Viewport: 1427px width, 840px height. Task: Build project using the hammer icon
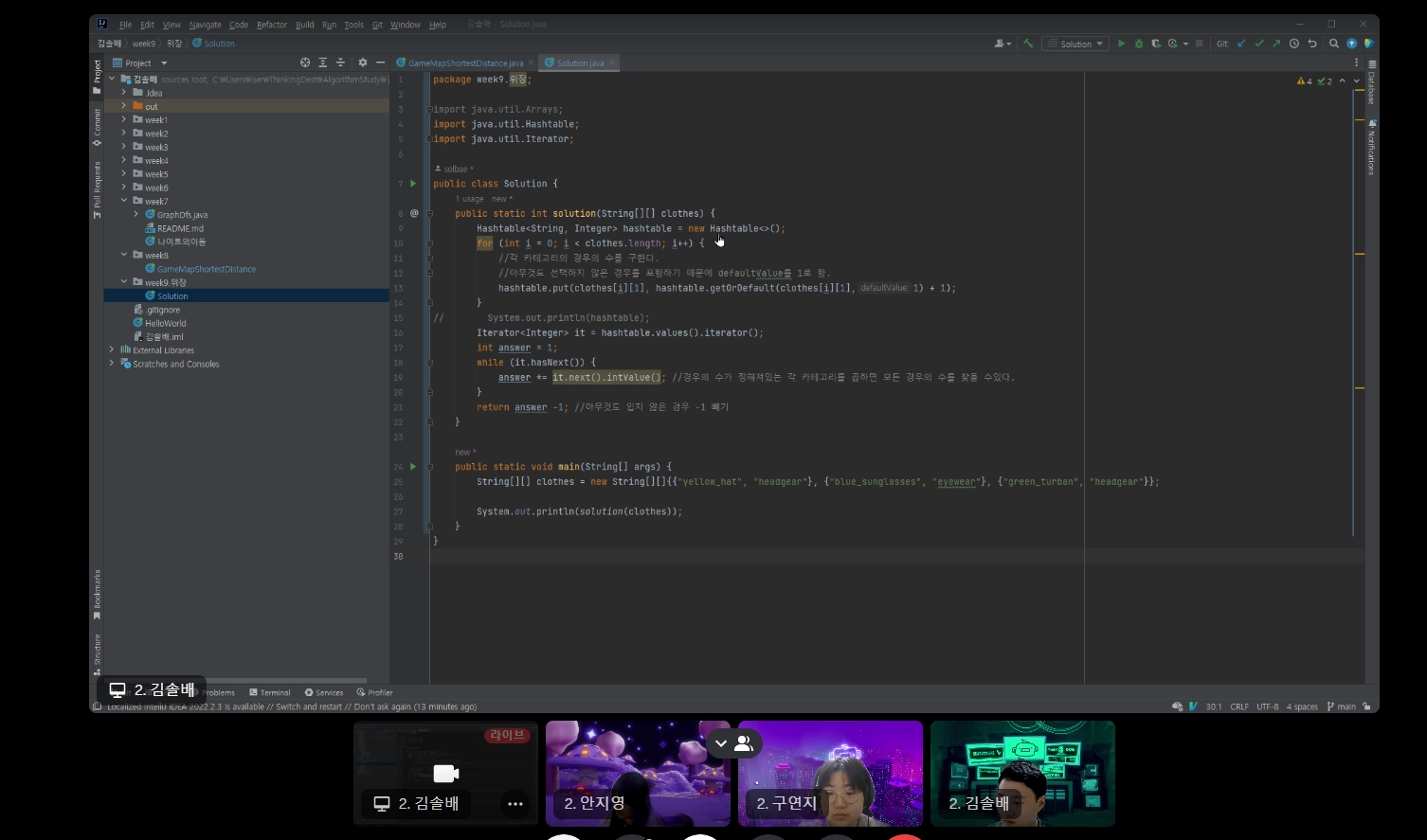pos(1028,44)
